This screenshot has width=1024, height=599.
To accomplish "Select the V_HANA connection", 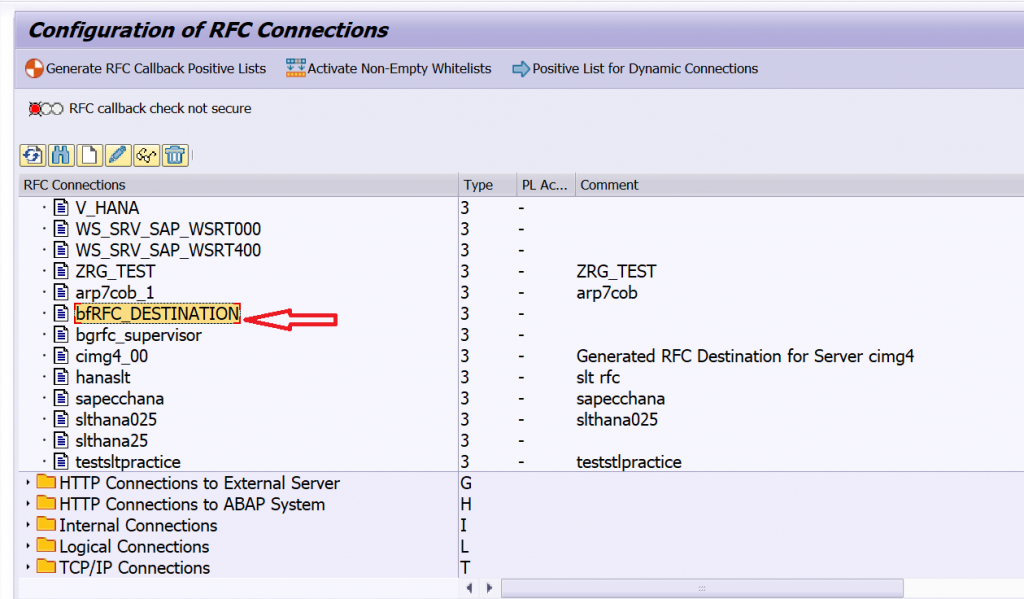I will (107, 208).
